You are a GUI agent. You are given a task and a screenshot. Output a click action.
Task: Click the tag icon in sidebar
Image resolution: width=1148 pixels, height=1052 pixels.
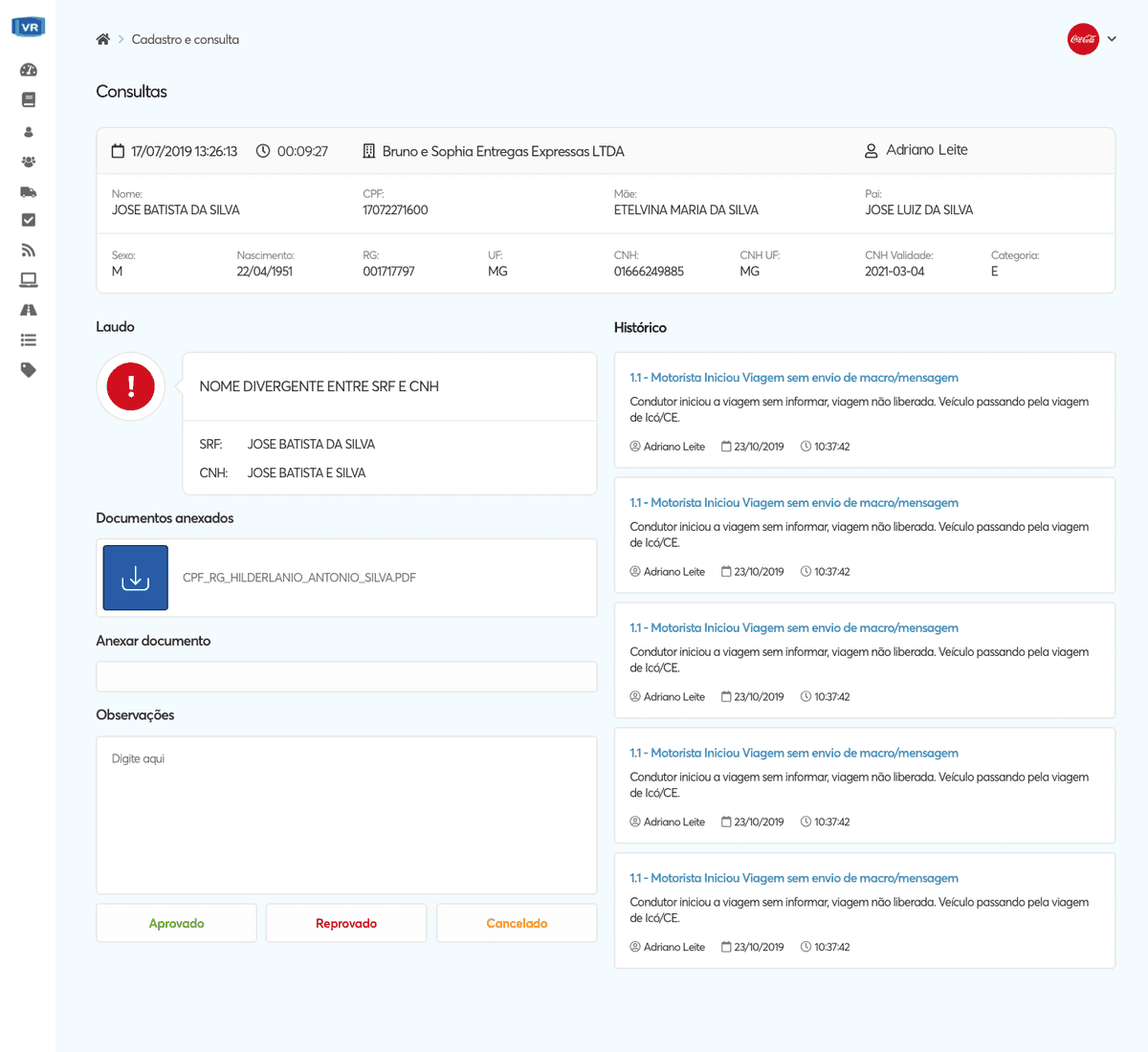28,370
